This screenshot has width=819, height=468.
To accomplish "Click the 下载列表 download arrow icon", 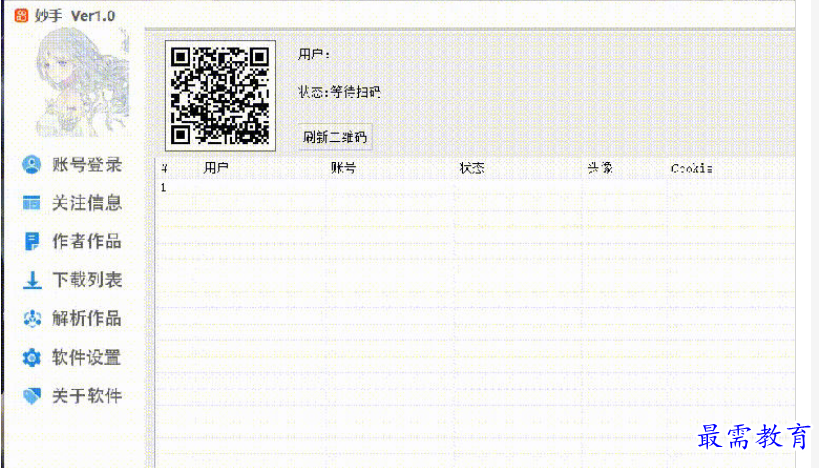I will (32, 280).
